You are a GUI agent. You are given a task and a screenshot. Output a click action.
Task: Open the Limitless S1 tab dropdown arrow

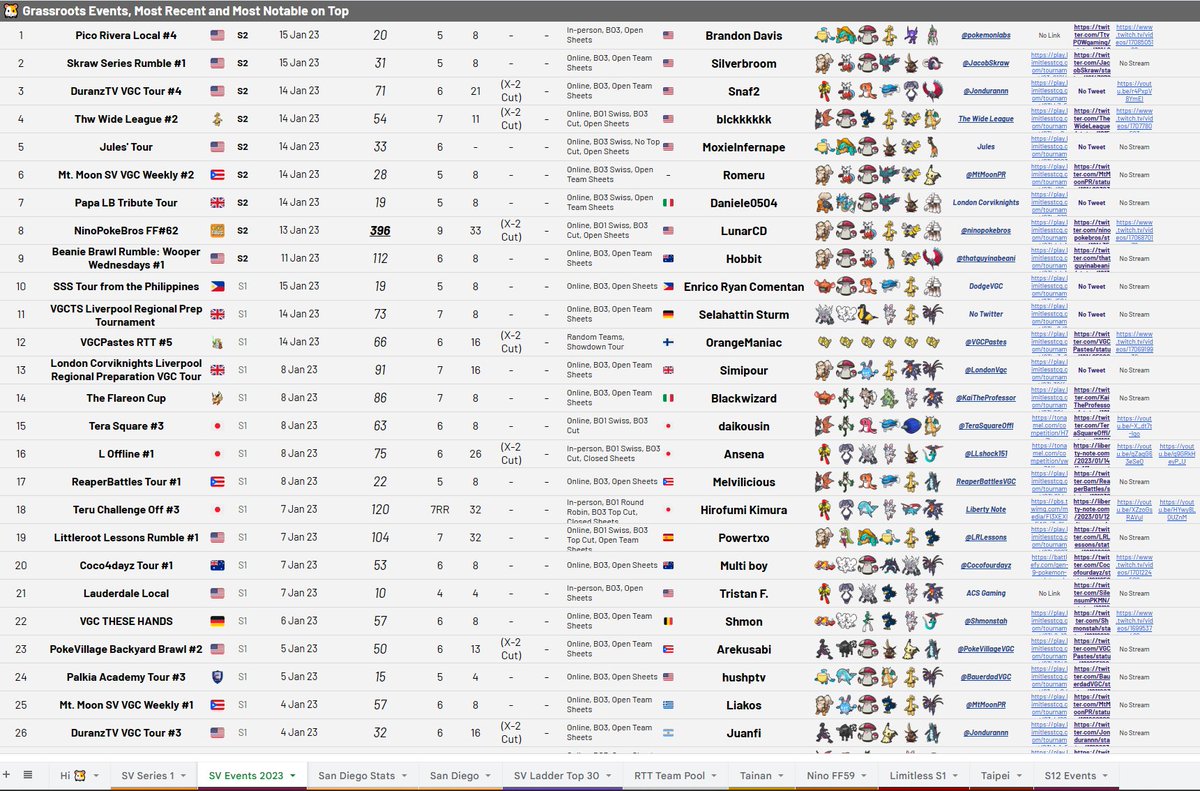(957, 776)
